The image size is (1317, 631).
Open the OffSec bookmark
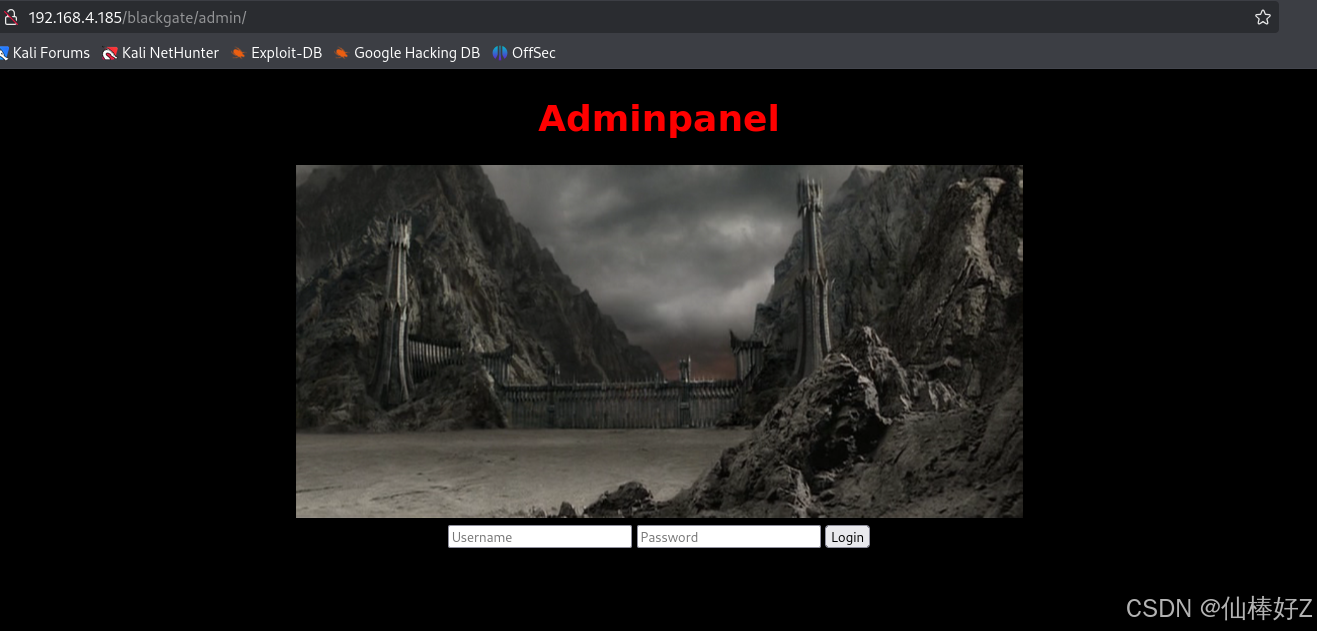tap(524, 53)
